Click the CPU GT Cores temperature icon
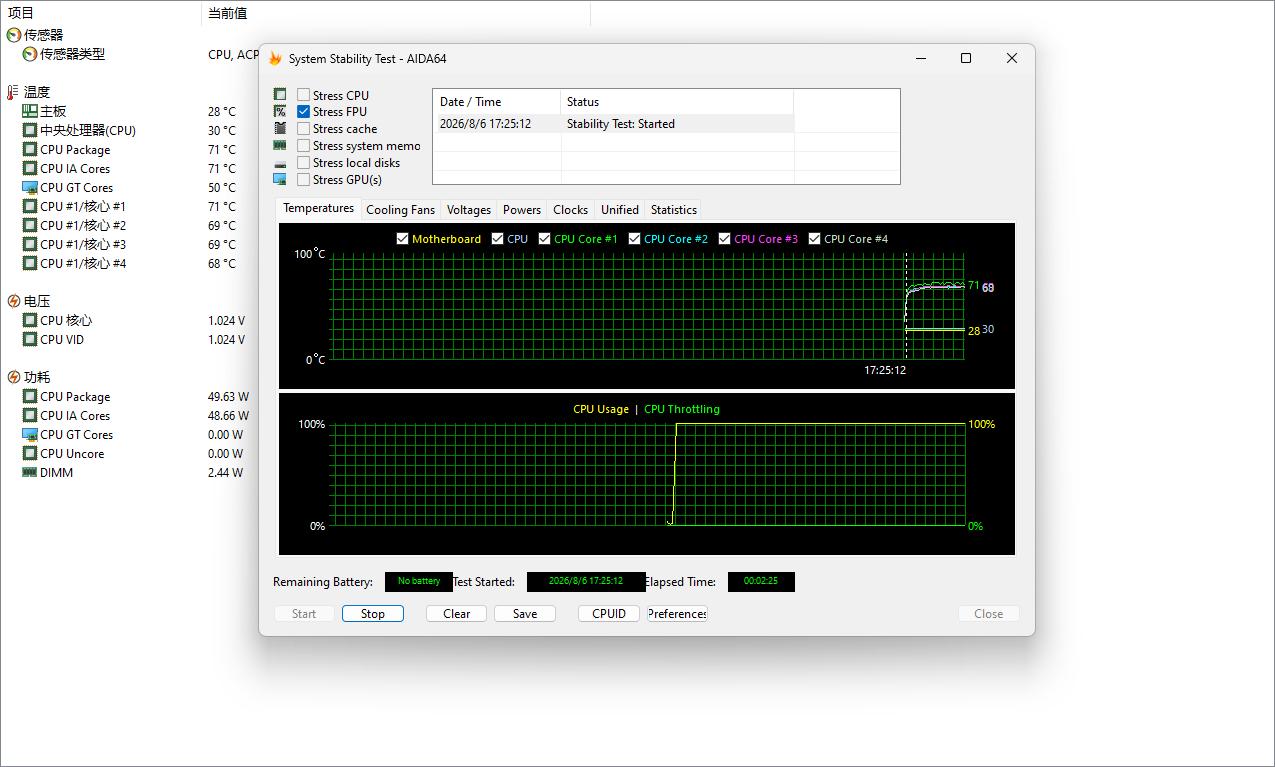Screen dimensions: 1275x767 [x=30, y=187]
